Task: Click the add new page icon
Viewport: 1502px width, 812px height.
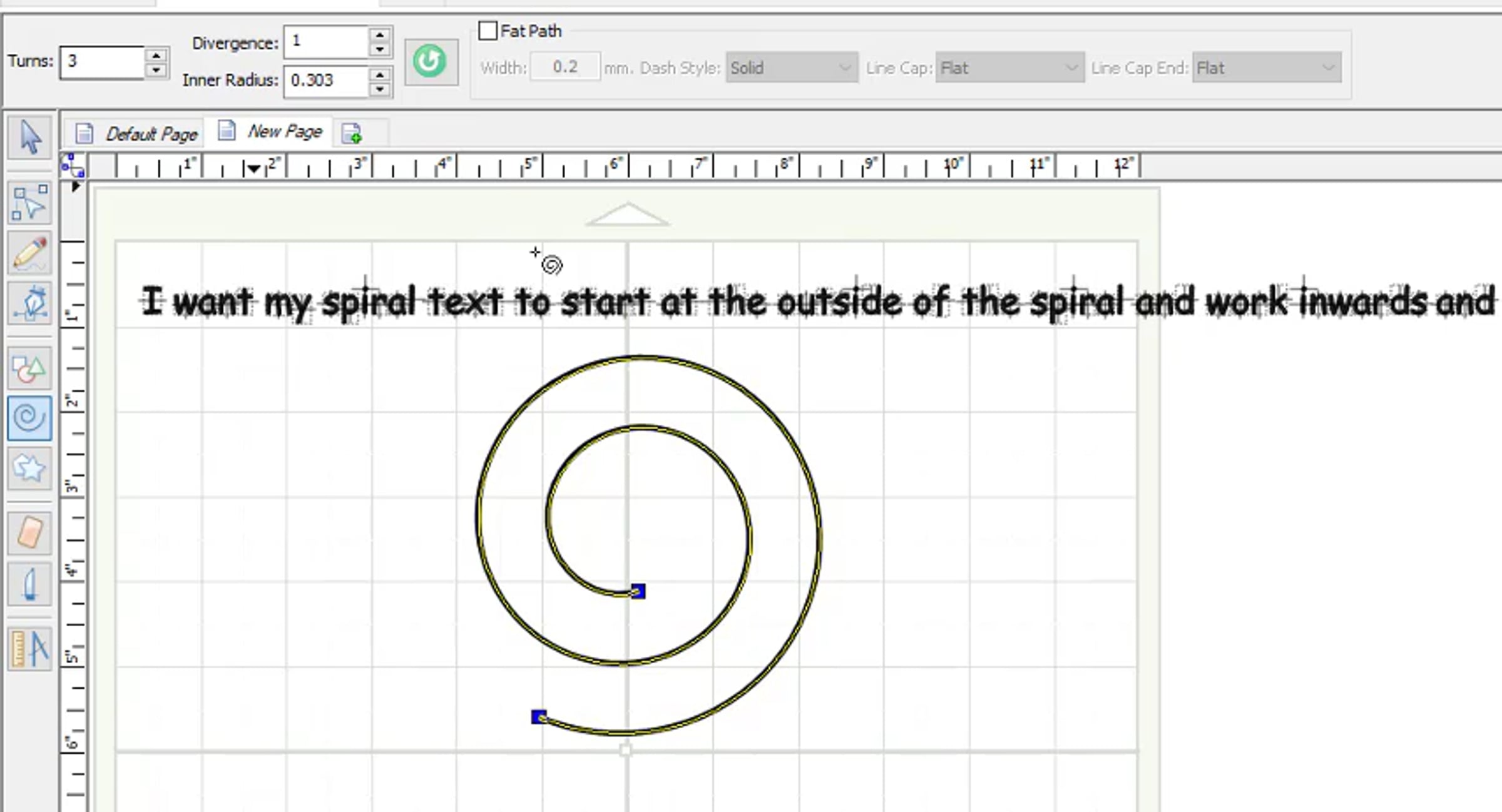Action: [x=351, y=133]
